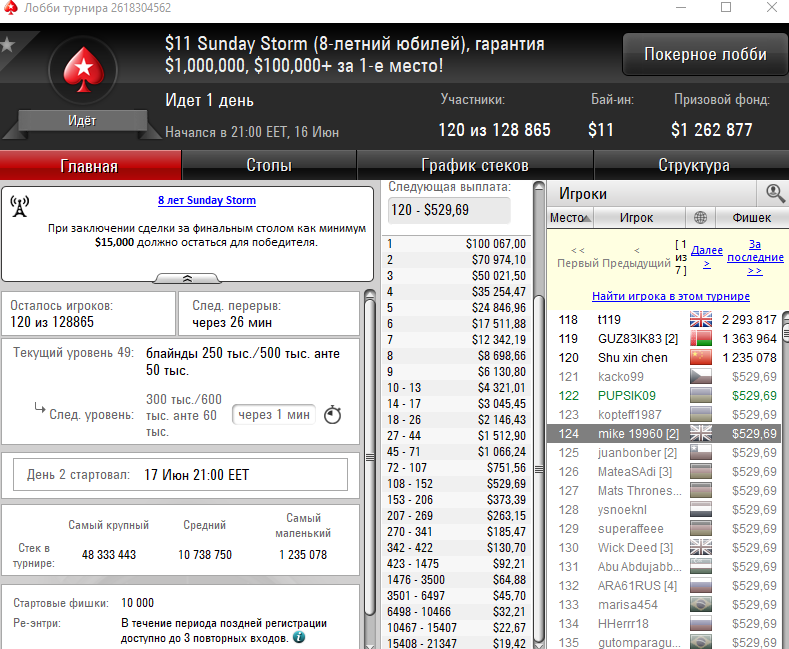Select player row kacko99
This screenshot has width=789, height=649.
click(x=663, y=377)
